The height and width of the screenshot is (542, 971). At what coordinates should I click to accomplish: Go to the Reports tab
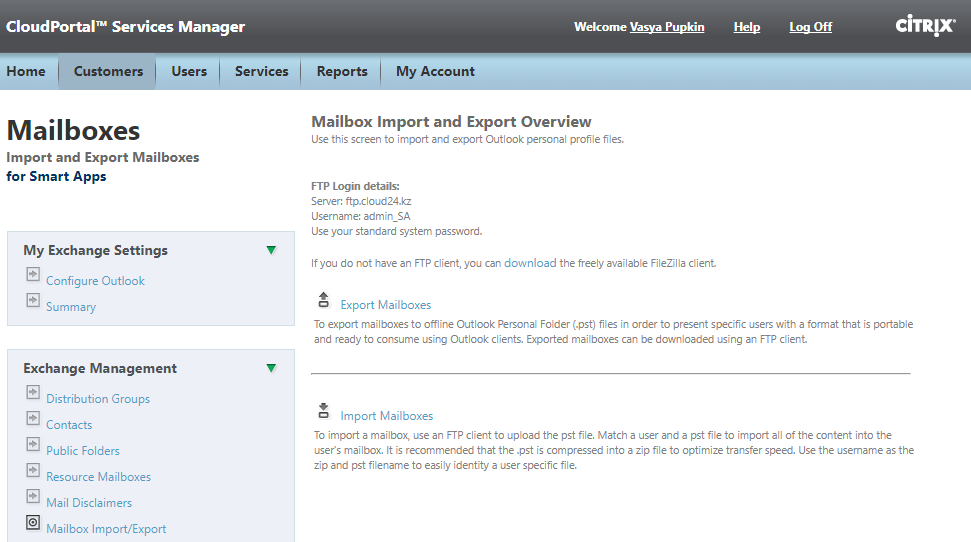click(342, 71)
